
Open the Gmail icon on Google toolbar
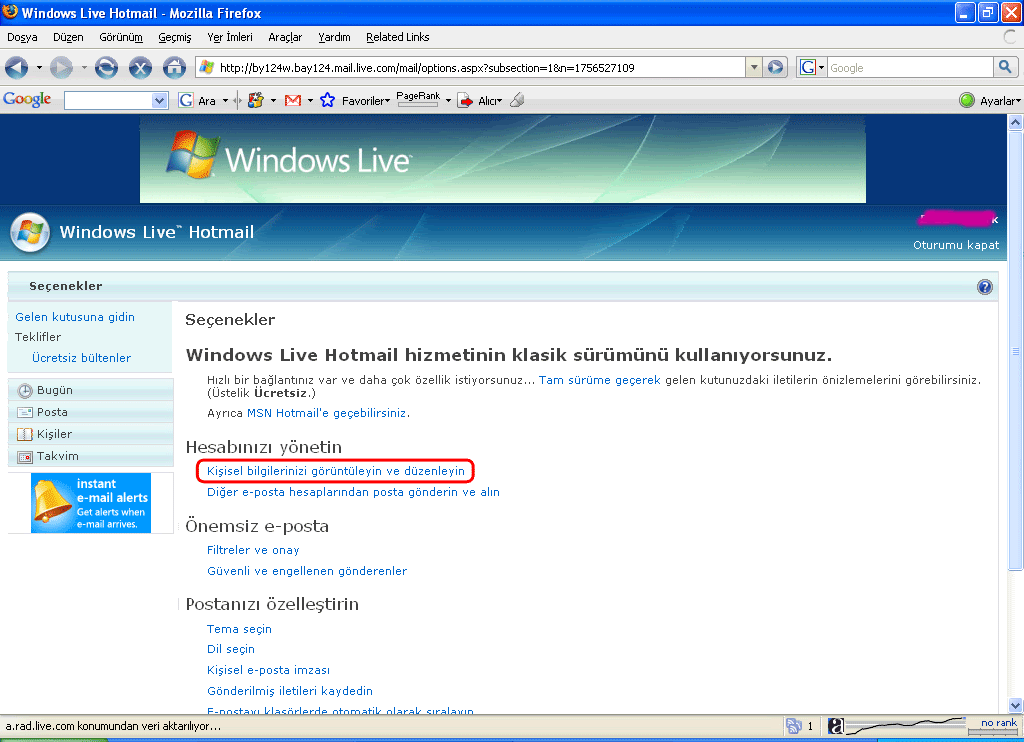[293, 101]
